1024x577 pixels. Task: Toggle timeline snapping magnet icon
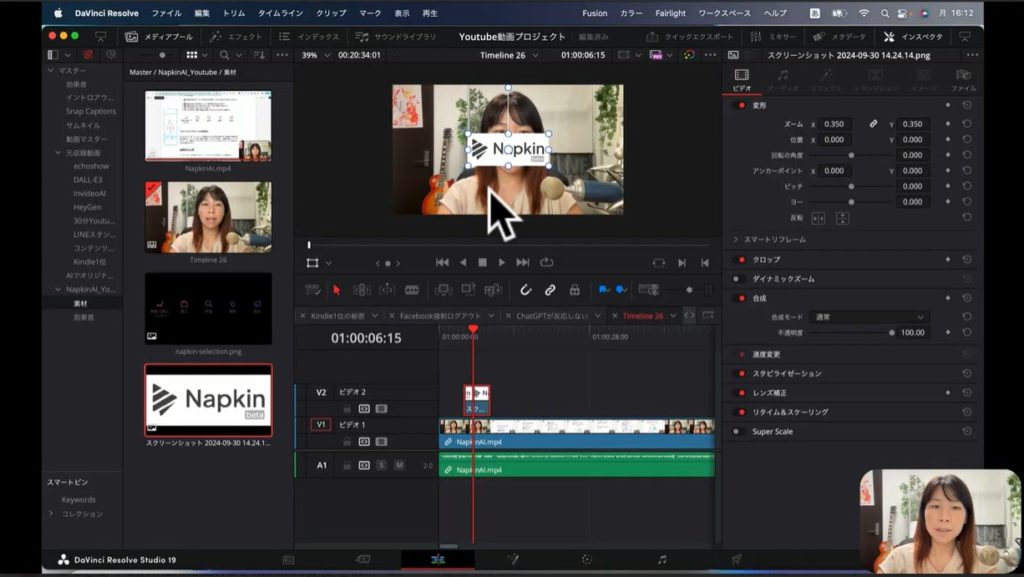525,290
